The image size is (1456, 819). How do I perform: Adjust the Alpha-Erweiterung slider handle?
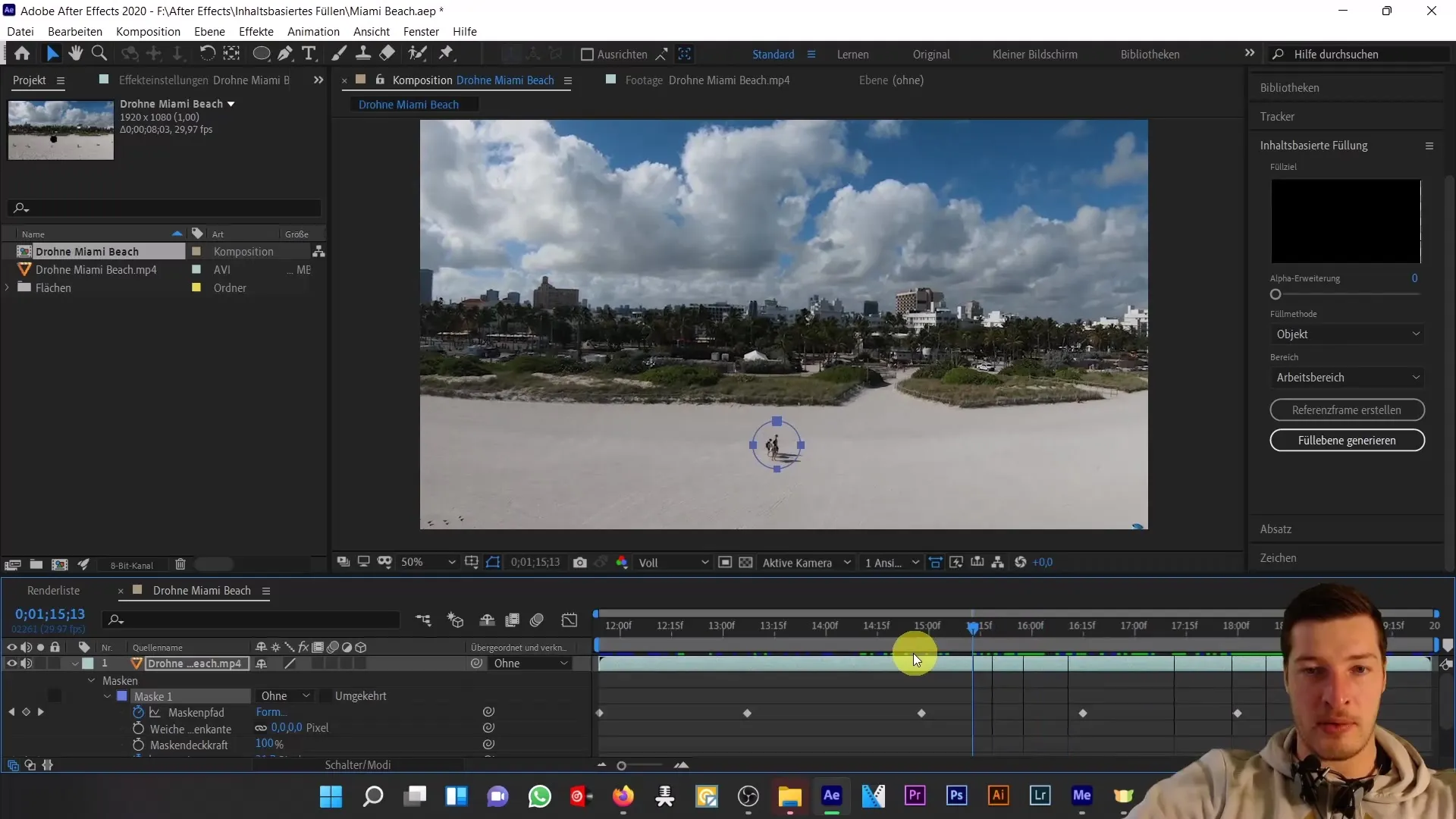pyautogui.click(x=1276, y=295)
